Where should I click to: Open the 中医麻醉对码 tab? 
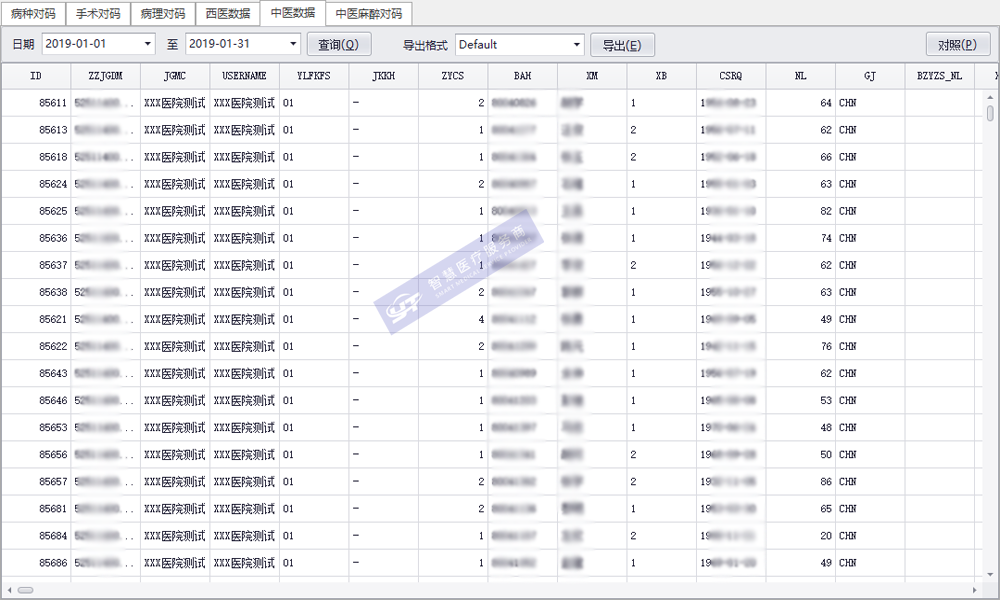369,14
